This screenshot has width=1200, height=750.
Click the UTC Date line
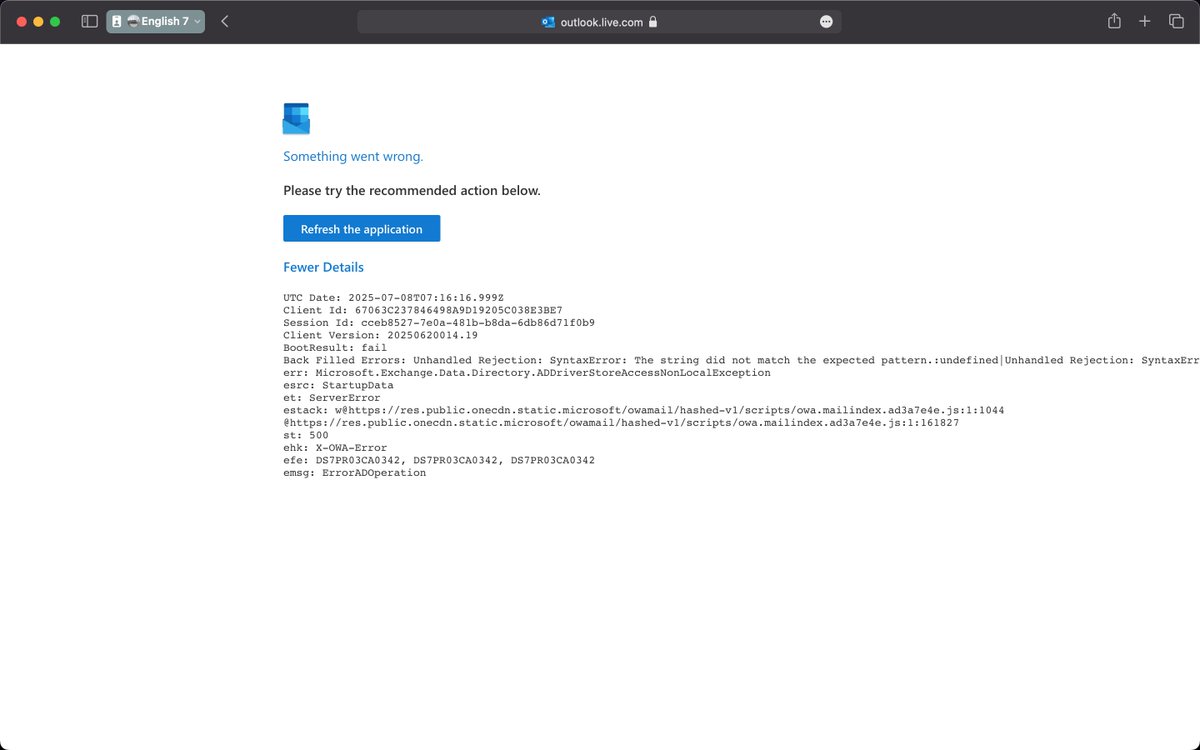tap(393, 298)
